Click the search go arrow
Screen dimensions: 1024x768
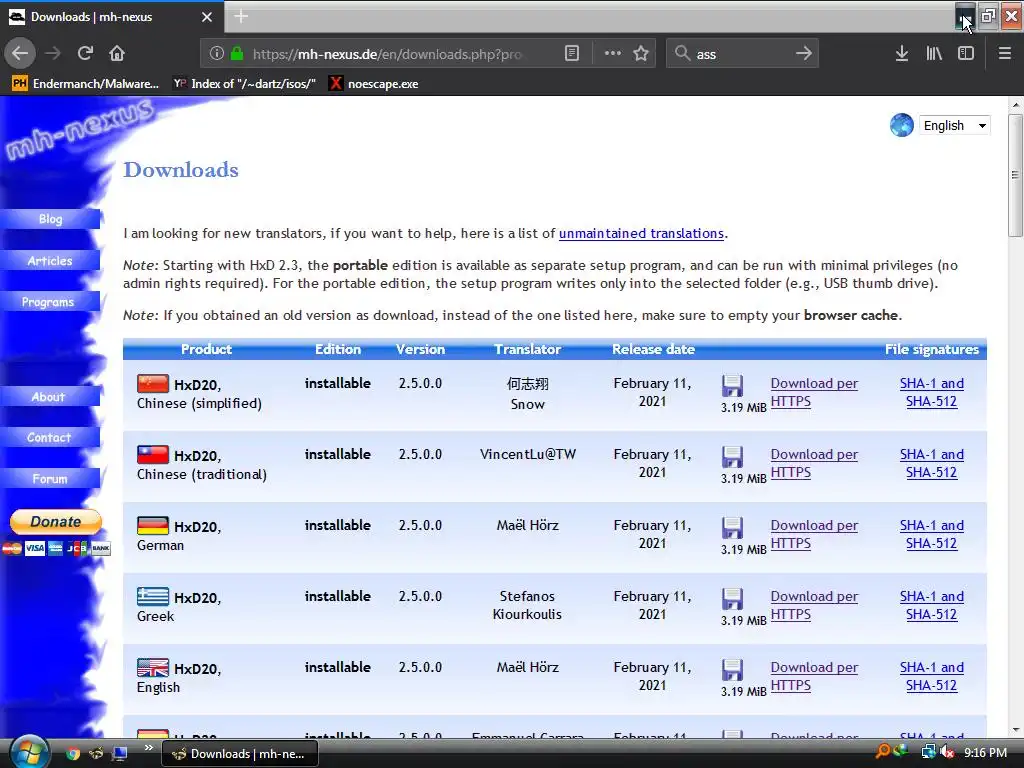804,54
